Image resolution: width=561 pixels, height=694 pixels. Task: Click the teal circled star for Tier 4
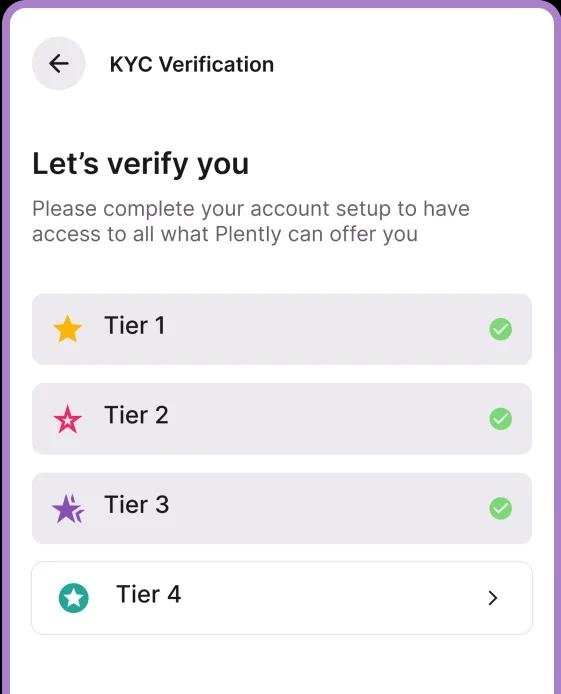(73, 598)
